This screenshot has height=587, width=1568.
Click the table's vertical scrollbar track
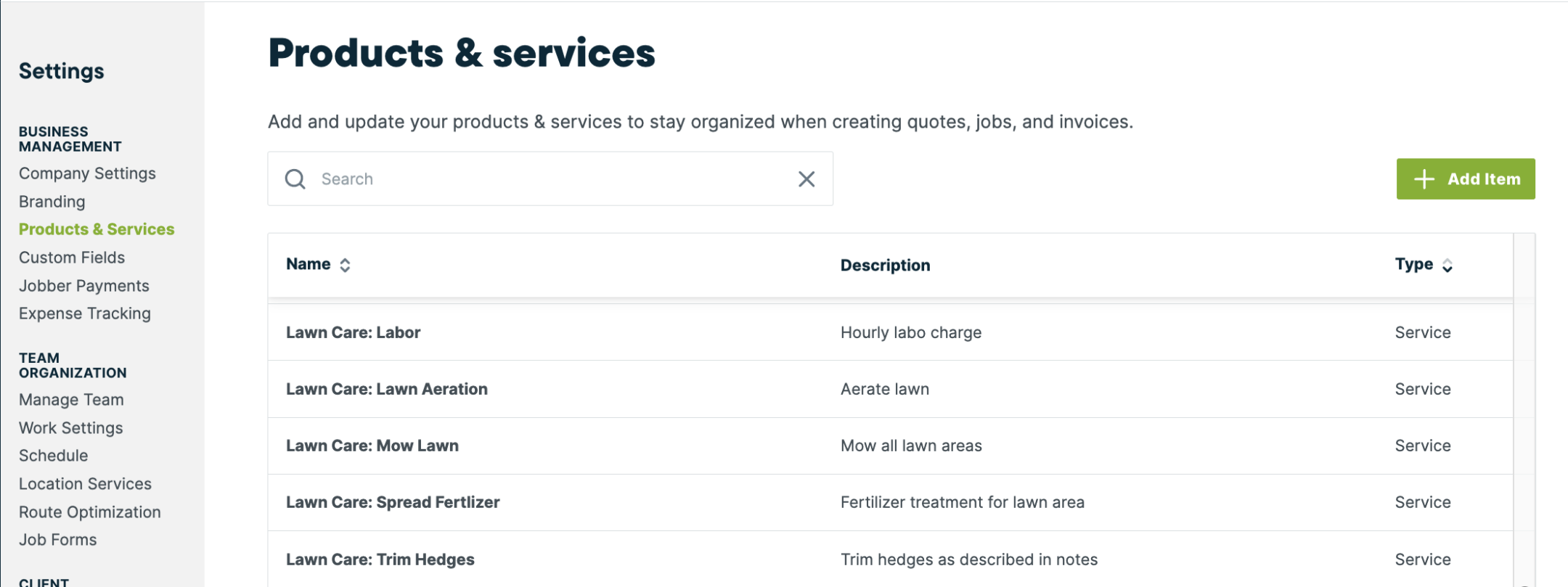pos(1524,435)
